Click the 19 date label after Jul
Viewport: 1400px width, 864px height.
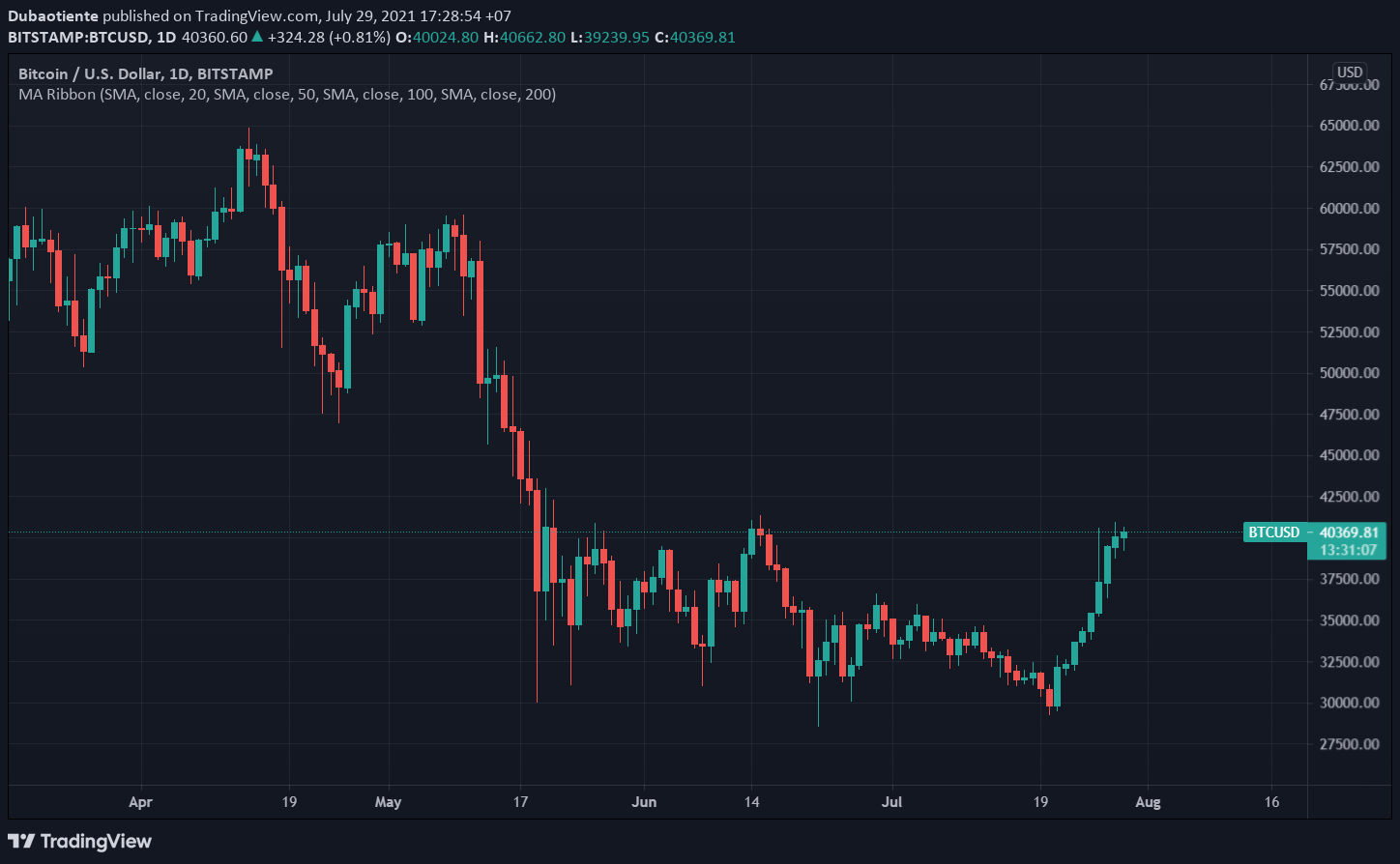pos(1040,802)
